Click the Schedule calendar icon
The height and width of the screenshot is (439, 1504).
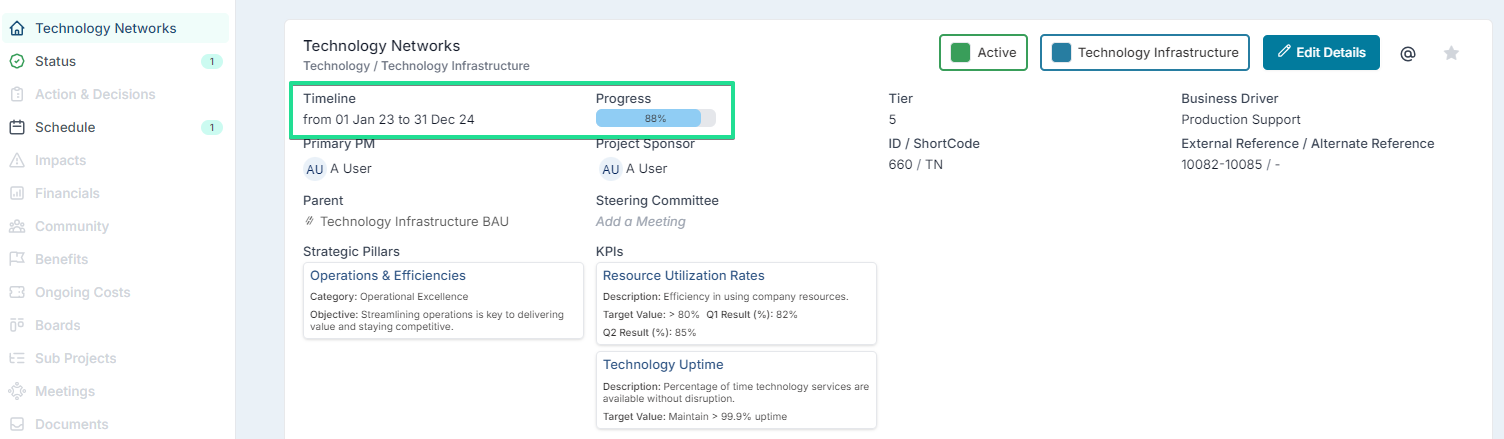(x=17, y=127)
